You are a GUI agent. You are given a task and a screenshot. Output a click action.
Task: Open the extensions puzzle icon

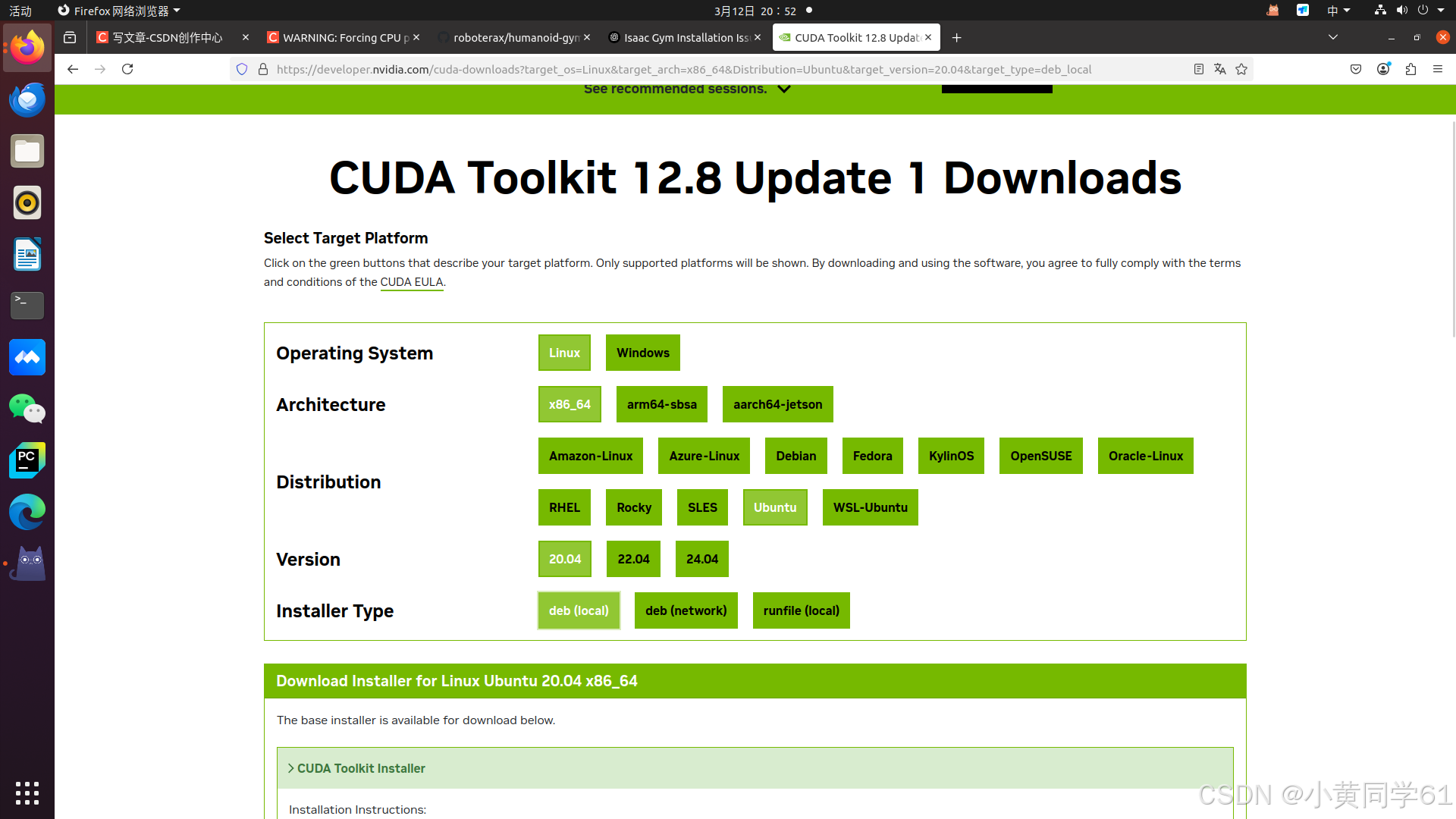pyautogui.click(x=1410, y=69)
